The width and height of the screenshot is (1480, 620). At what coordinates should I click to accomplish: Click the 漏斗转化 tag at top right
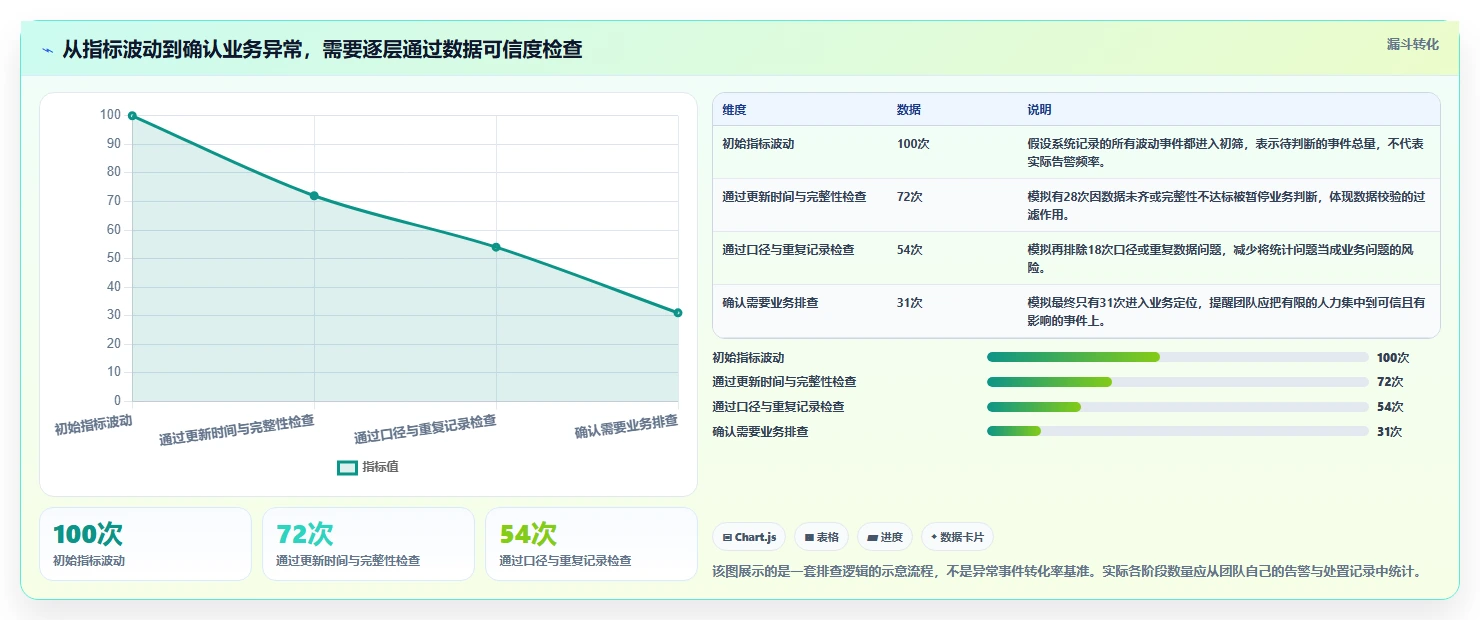1412,44
